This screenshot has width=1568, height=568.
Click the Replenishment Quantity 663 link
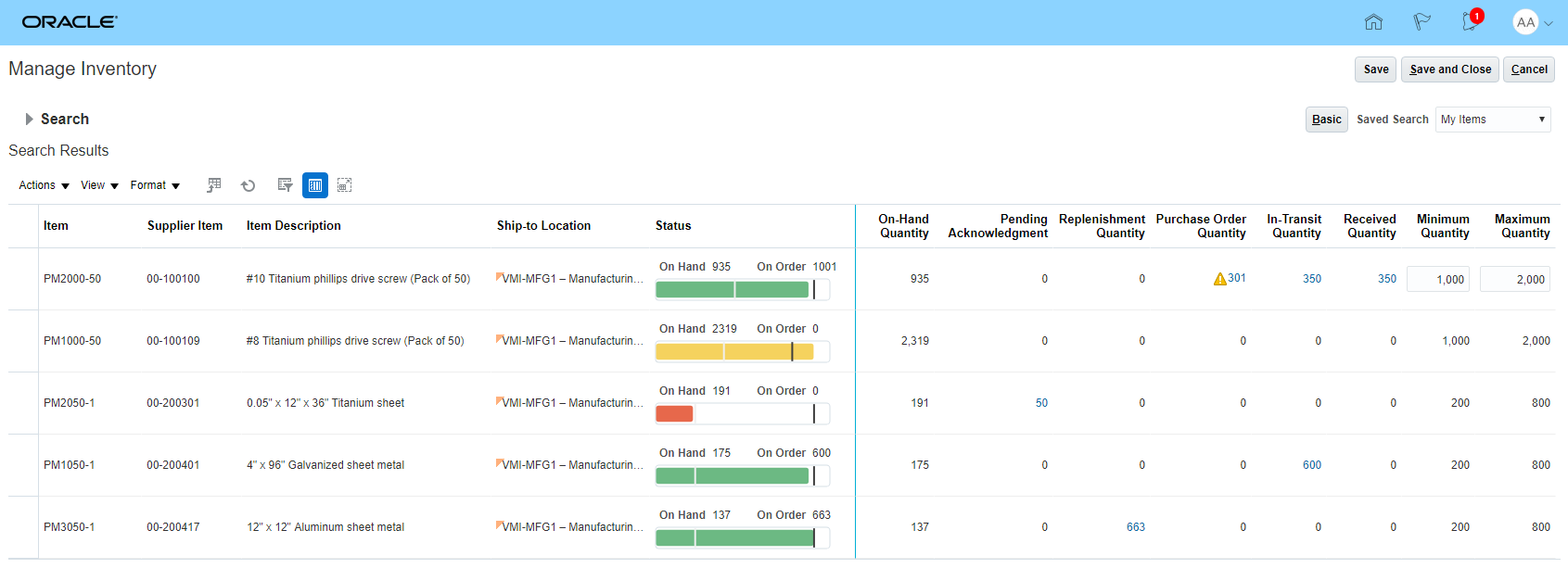[1135, 527]
